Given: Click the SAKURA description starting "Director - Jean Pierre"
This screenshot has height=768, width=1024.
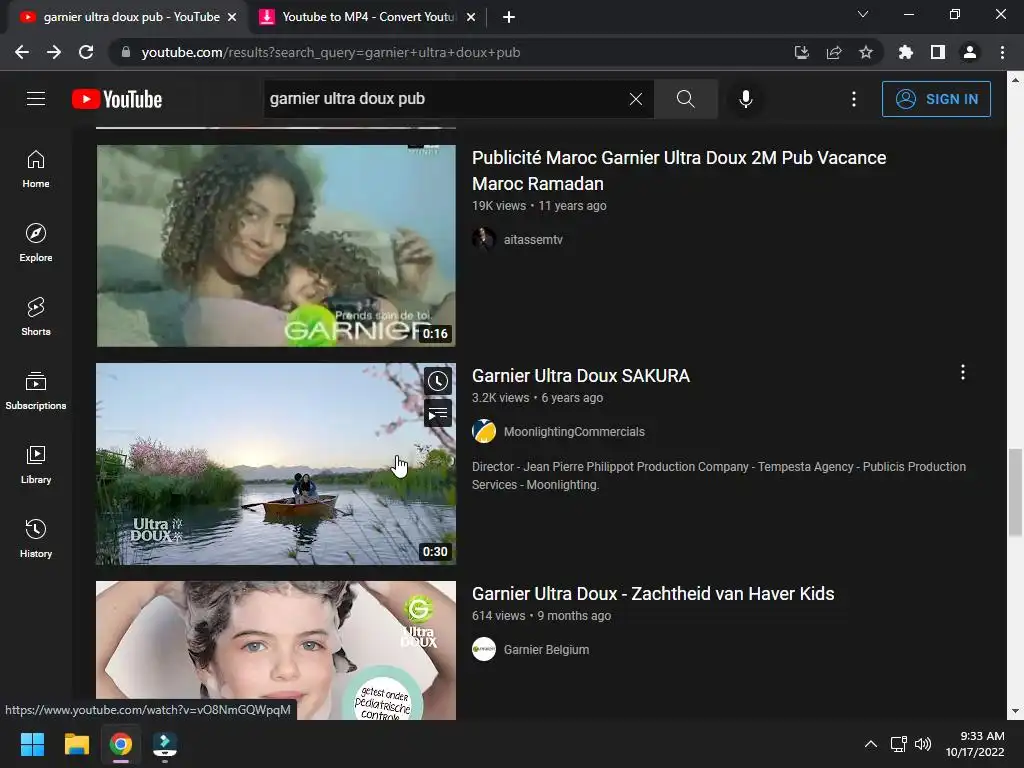Looking at the screenshot, I should coord(718,475).
